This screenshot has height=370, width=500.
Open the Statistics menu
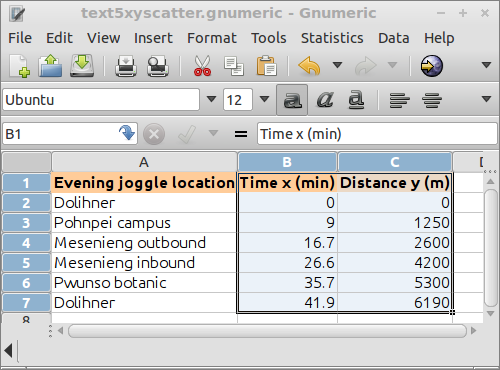[332, 38]
